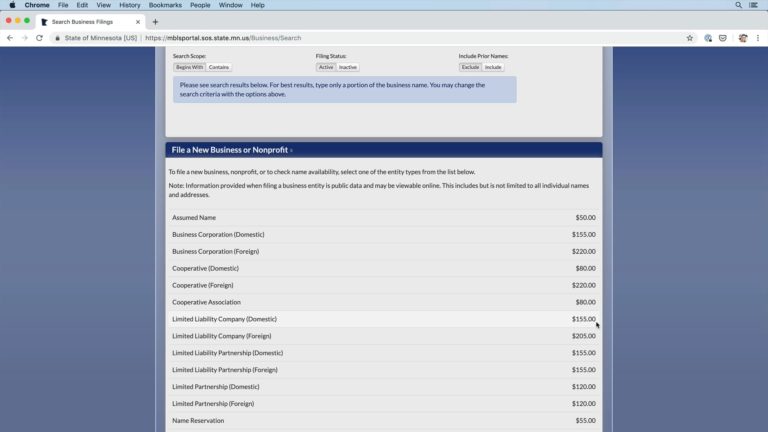The width and height of the screenshot is (768, 432).
Task: Open Chrome's three-dot menu
Action: pos(758,38)
